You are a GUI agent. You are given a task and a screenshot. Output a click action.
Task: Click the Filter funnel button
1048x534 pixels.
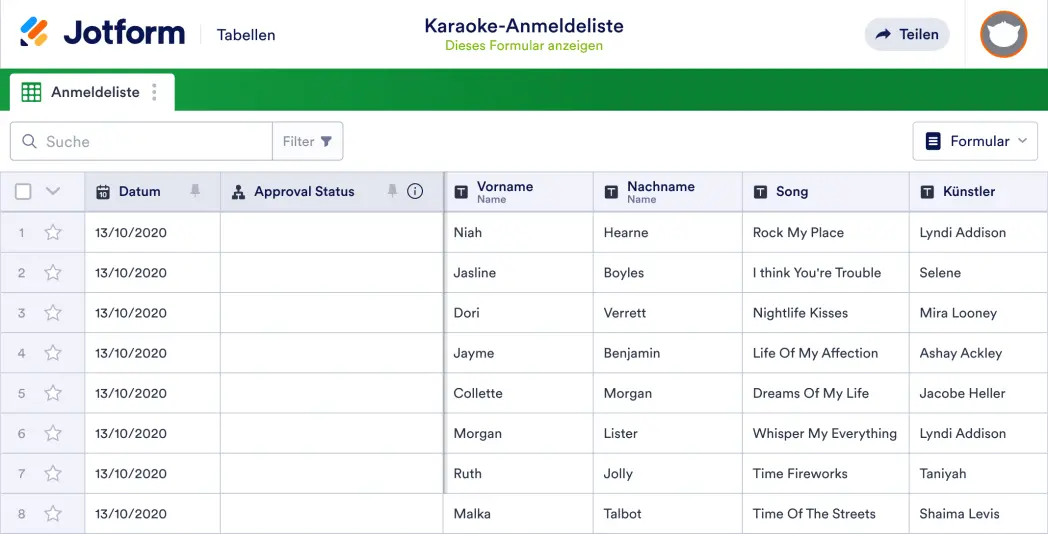[307, 141]
